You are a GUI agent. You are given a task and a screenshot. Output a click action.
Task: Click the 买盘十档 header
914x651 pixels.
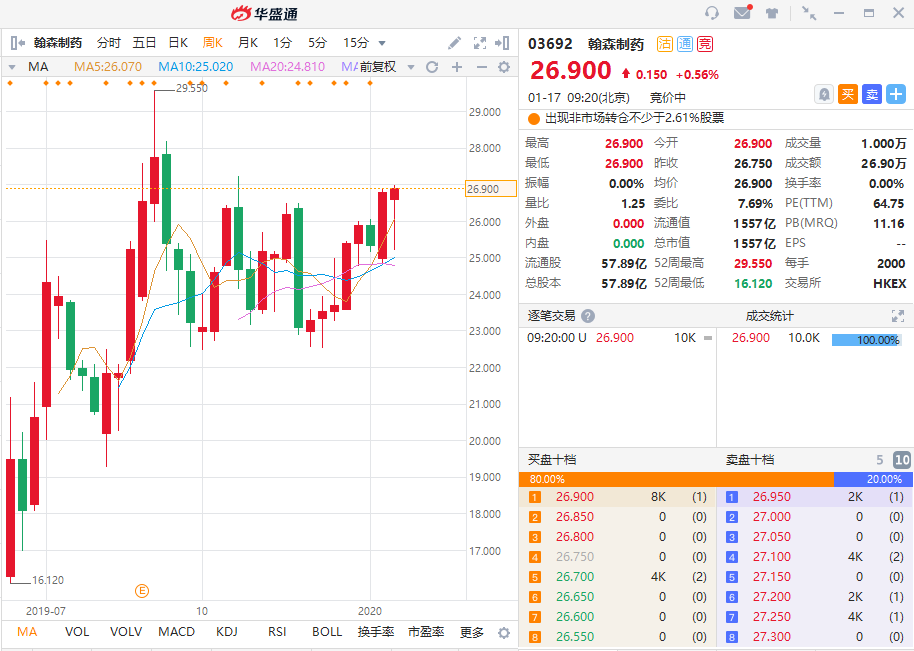coord(552,460)
